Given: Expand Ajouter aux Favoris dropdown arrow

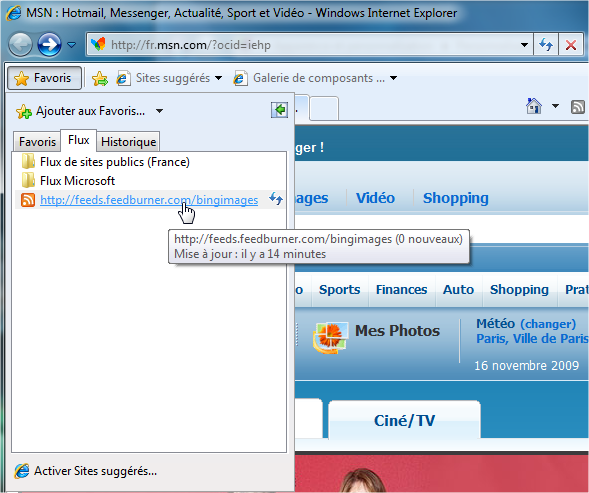Looking at the screenshot, I should (159, 111).
